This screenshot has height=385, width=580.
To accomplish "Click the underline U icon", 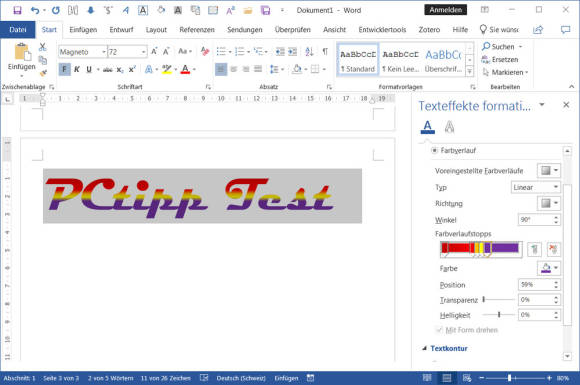I will click(x=89, y=69).
